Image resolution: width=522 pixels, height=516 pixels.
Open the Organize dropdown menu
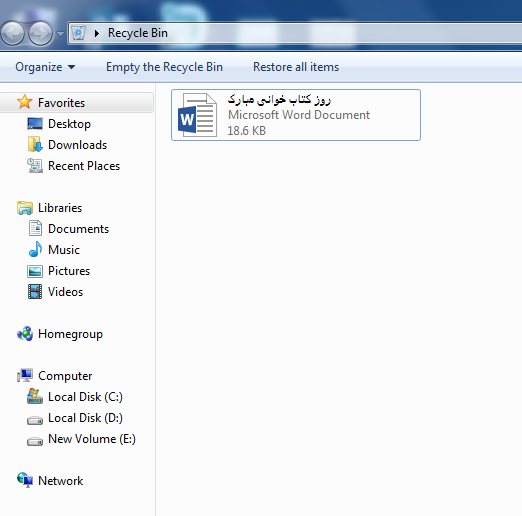(x=45, y=67)
